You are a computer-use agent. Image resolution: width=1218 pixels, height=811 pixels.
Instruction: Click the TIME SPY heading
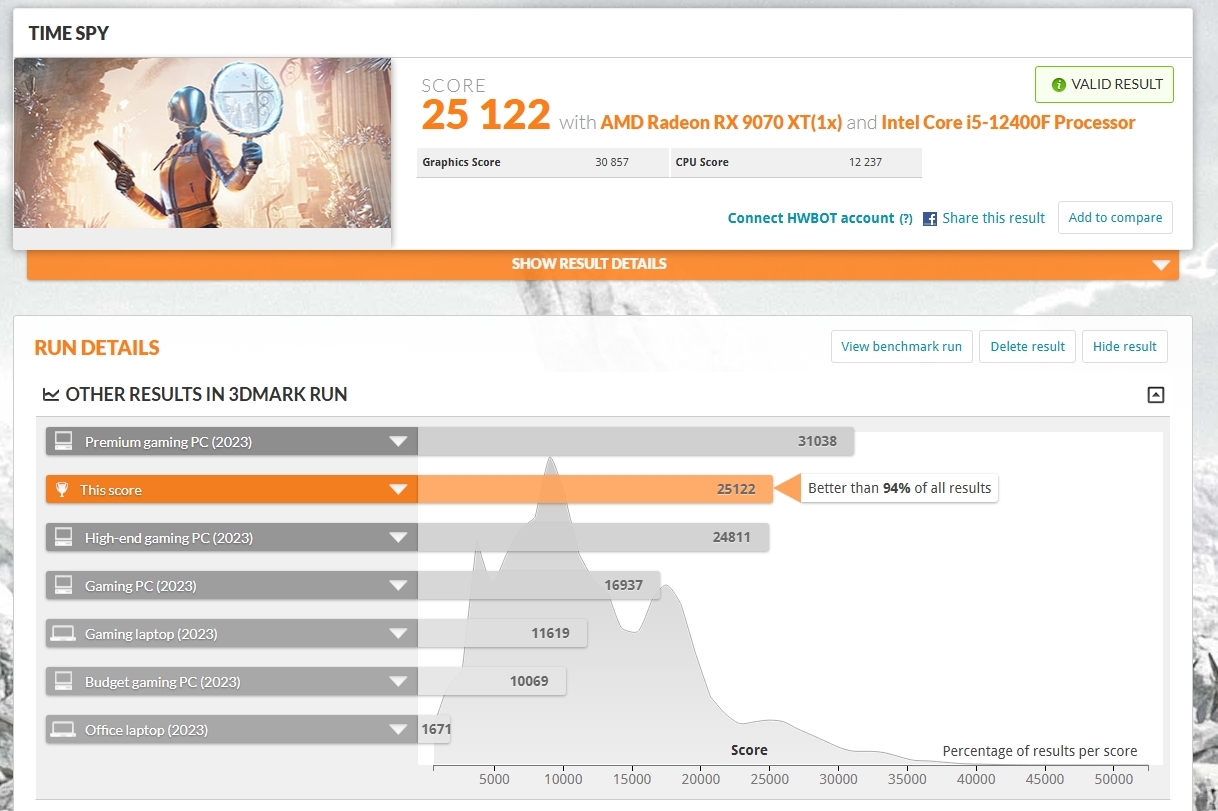pyautogui.click(x=69, y=33)
